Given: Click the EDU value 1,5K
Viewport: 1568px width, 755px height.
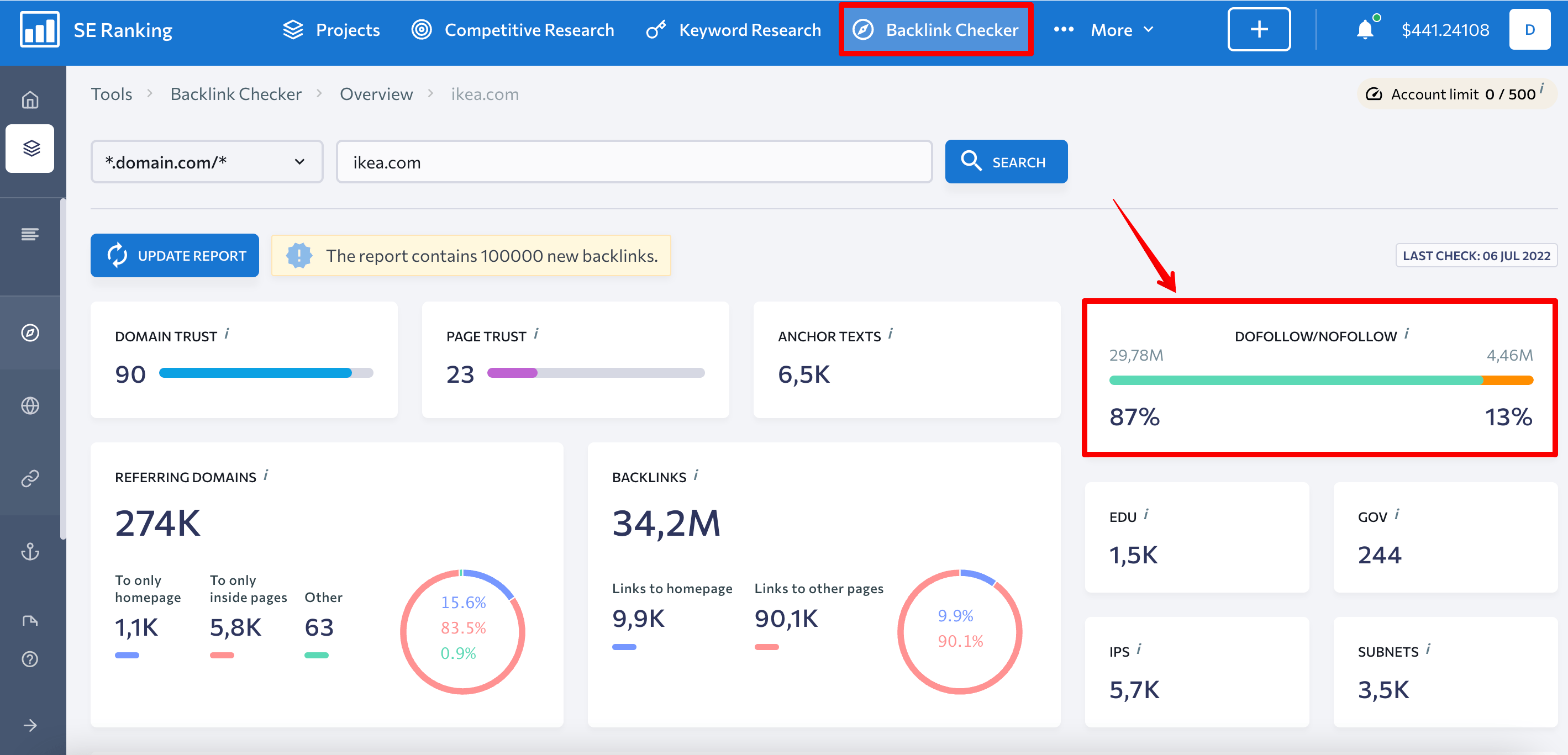Looking at the screenshot, I should click(x=1133, y=555).
